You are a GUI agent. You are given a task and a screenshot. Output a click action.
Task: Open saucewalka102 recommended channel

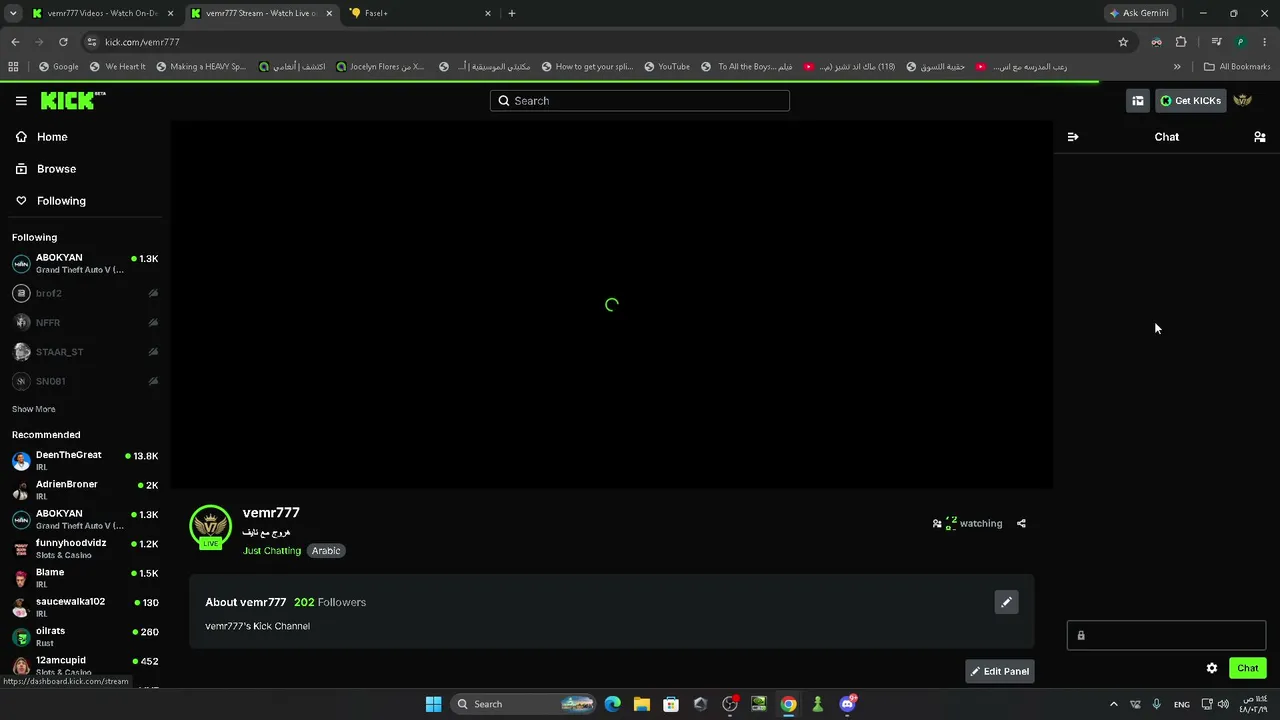click(x=84, y=607)
